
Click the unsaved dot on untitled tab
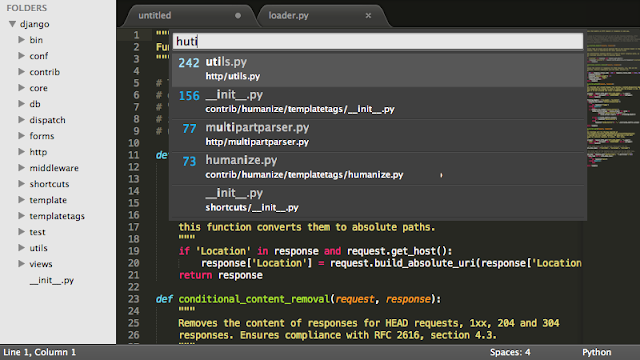(238, 16)
